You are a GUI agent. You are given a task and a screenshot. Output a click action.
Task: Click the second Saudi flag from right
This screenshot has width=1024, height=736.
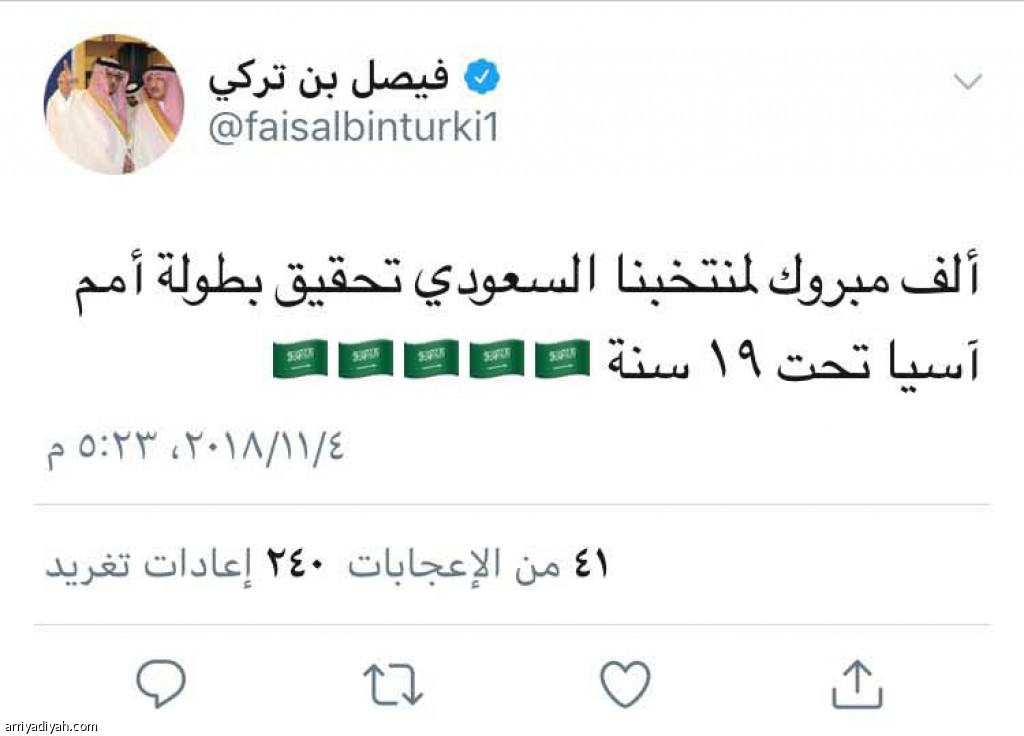tap(497, 358)
